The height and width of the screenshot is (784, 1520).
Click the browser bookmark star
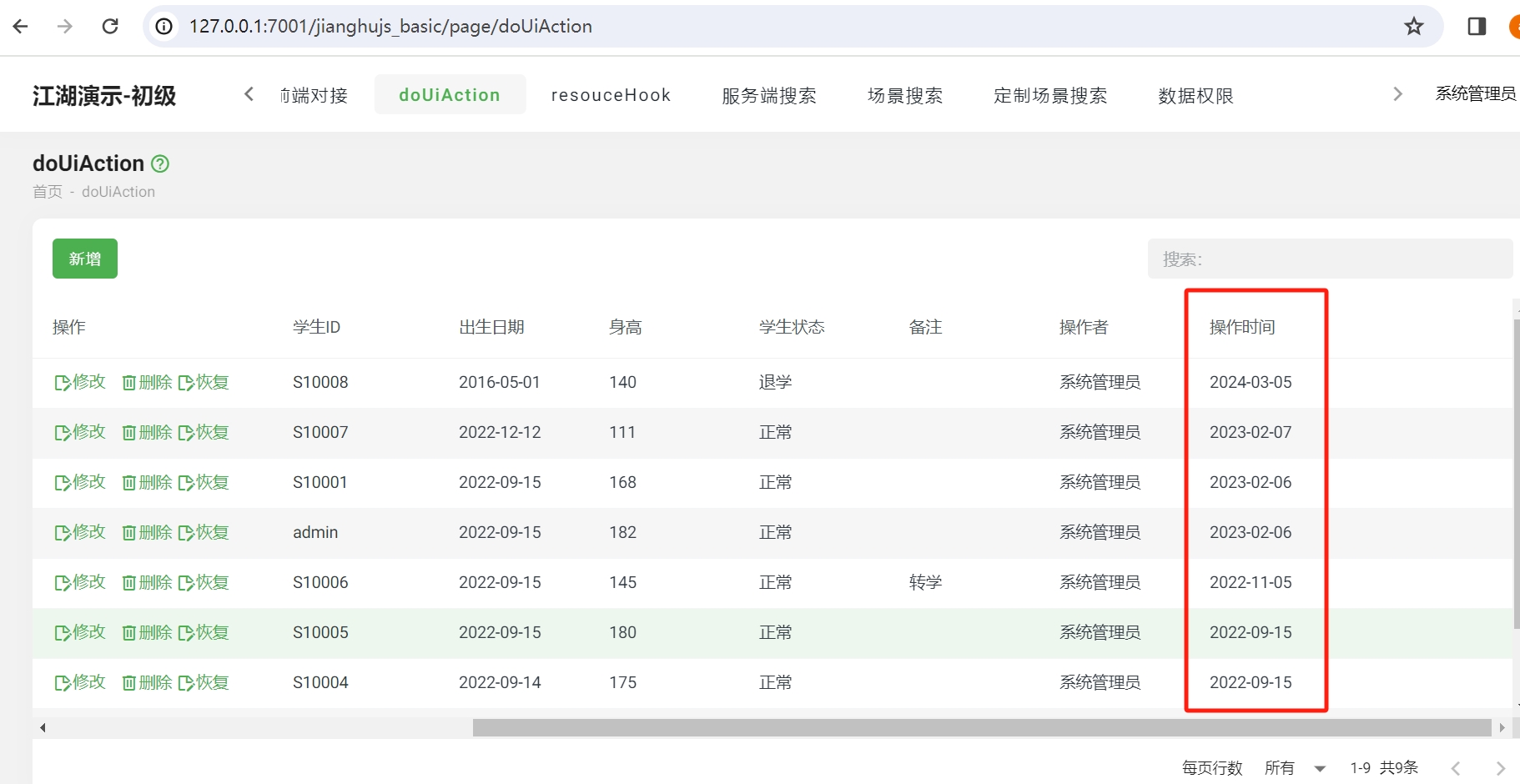pyautogui.click(x=1413, y=26)
